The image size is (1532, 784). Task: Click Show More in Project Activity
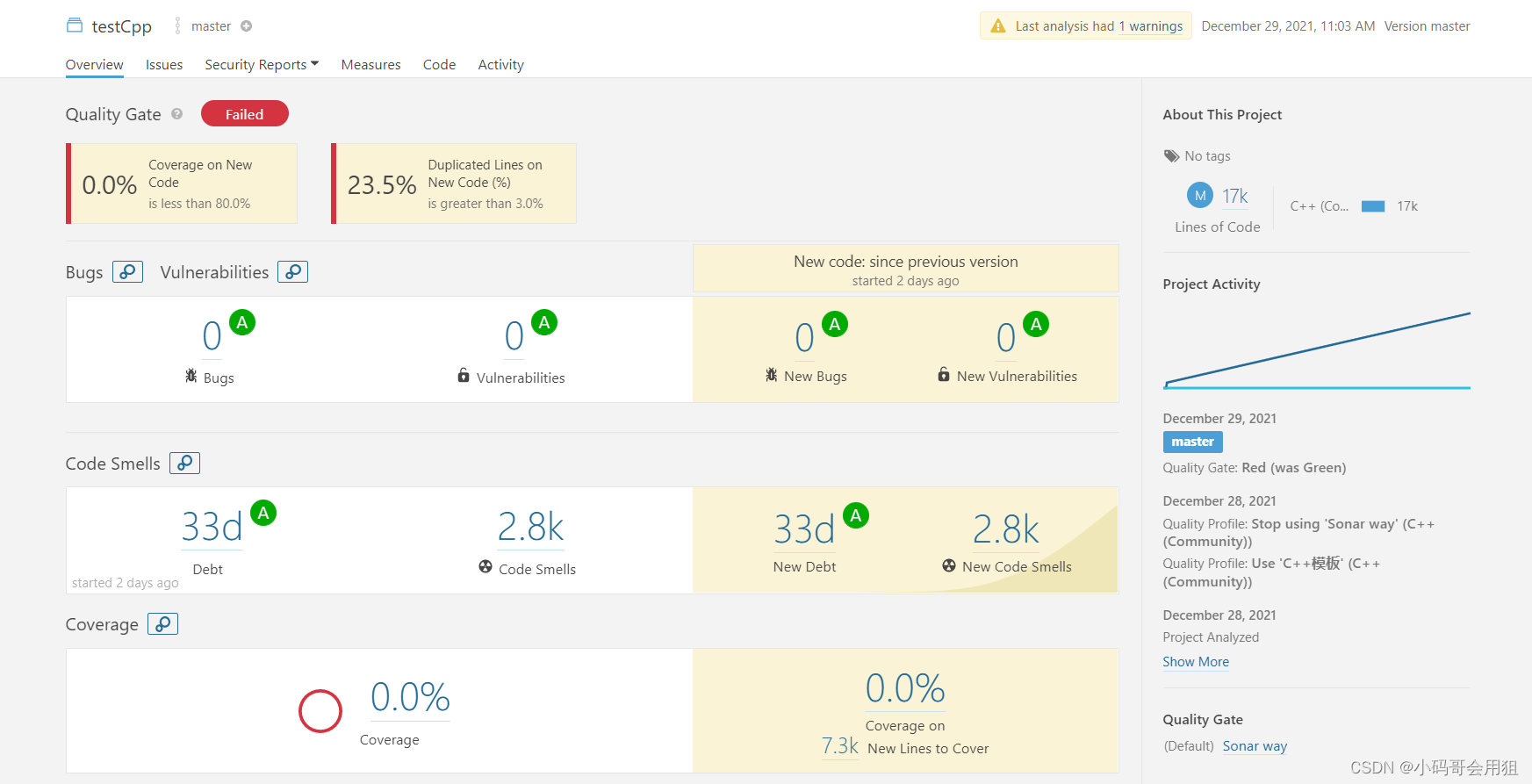1196,662
